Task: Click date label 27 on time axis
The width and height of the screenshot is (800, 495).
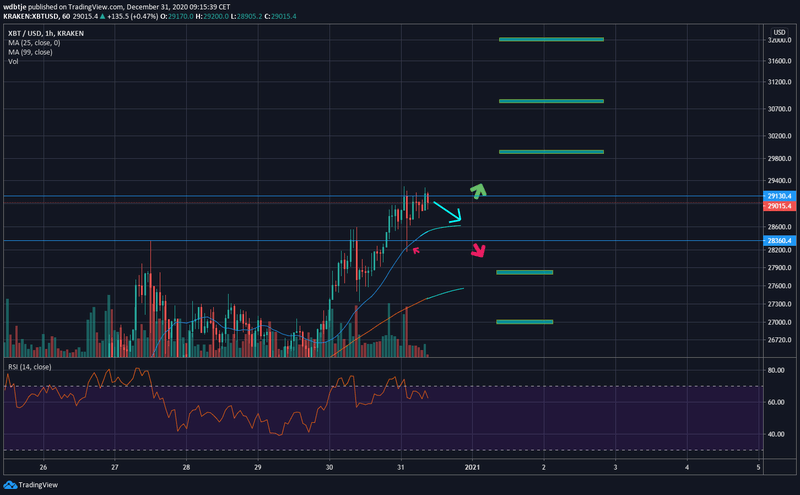Action: pyautogui.click(x=115, y=467)
